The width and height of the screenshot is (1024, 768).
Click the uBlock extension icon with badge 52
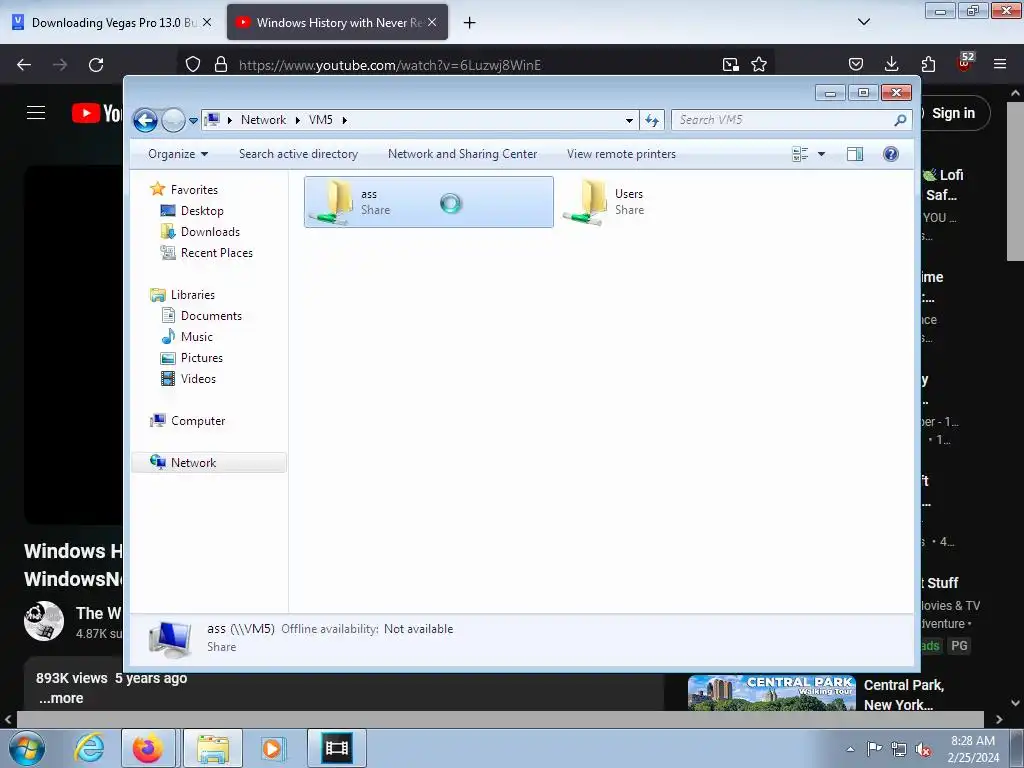[x=965, y=62]
